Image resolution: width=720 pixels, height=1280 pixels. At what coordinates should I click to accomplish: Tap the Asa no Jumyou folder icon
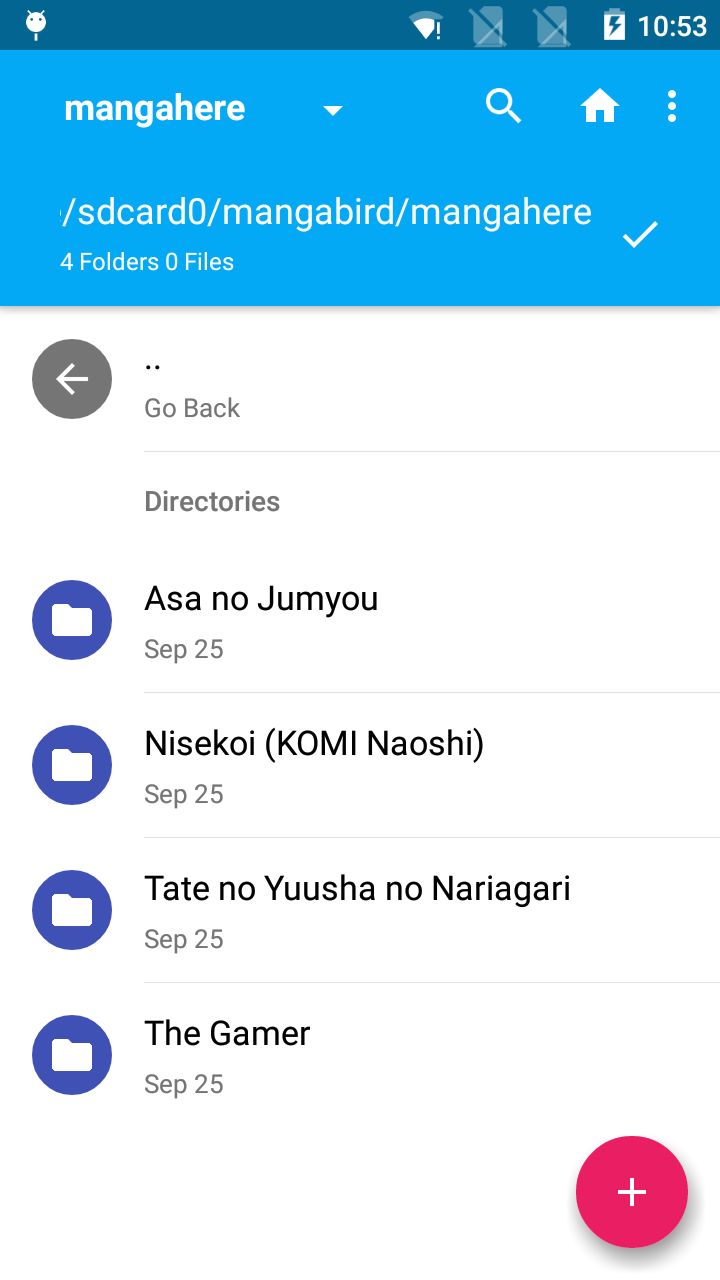pos(72,620)
